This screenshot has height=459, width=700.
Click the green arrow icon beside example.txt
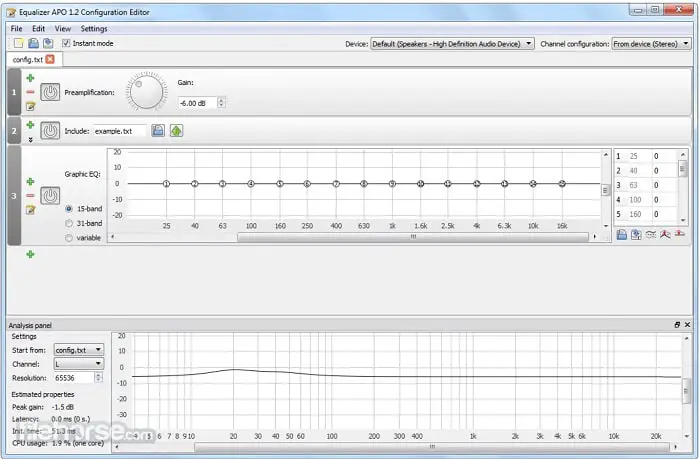176,131
